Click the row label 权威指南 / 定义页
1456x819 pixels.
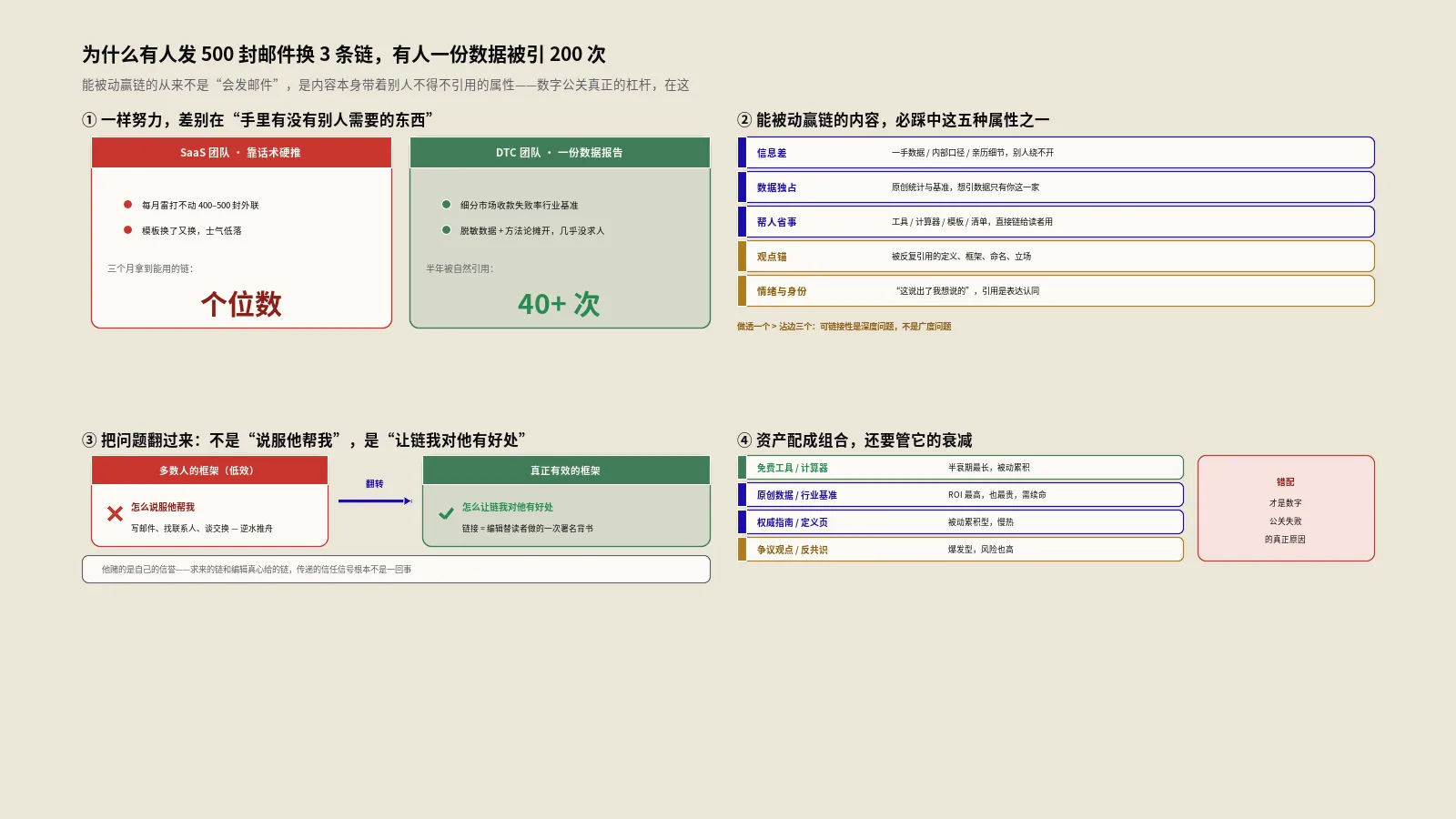[793, 522]
